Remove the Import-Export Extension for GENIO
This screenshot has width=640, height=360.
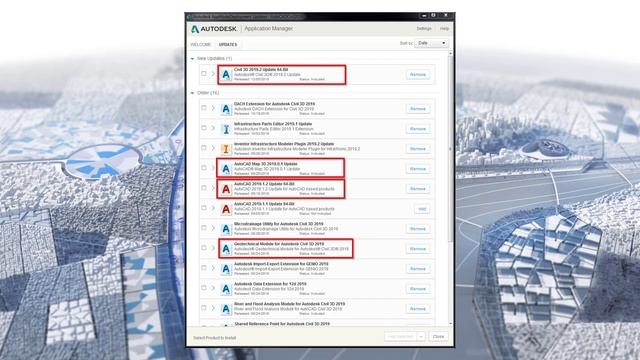click(x=418, y=269)
